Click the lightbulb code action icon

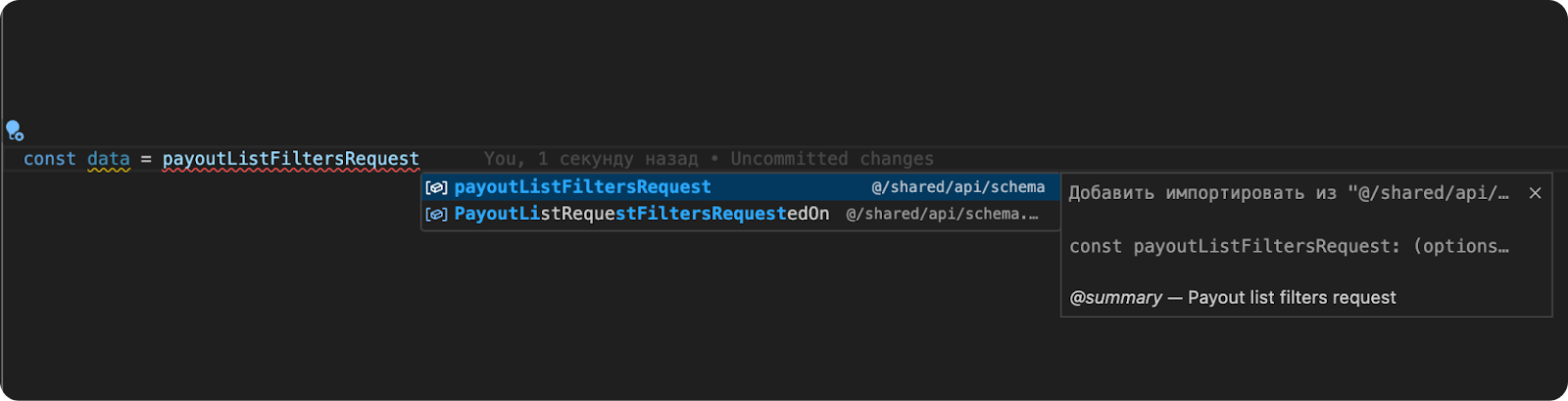click(14, 130)
